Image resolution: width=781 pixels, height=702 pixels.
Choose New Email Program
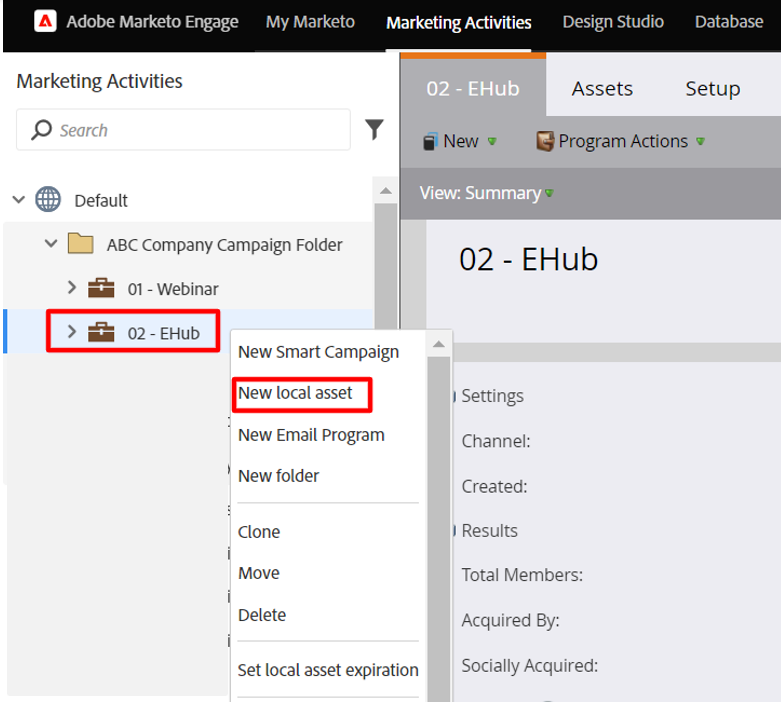[x=311, y=435]
